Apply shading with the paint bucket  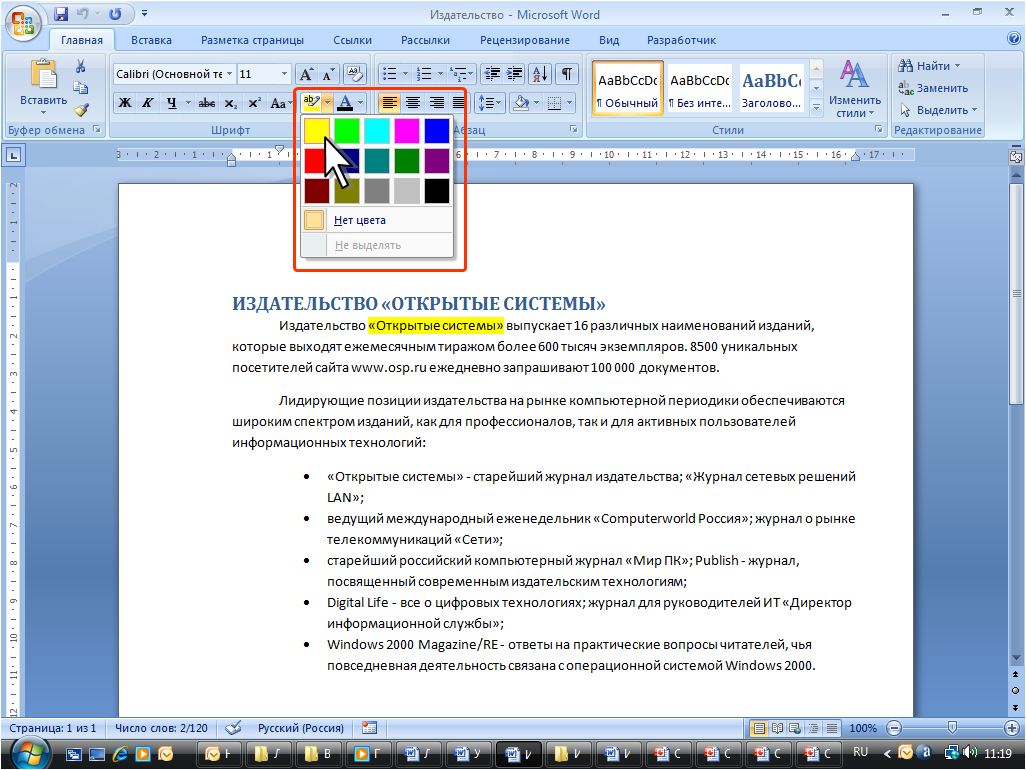[522, 103]
